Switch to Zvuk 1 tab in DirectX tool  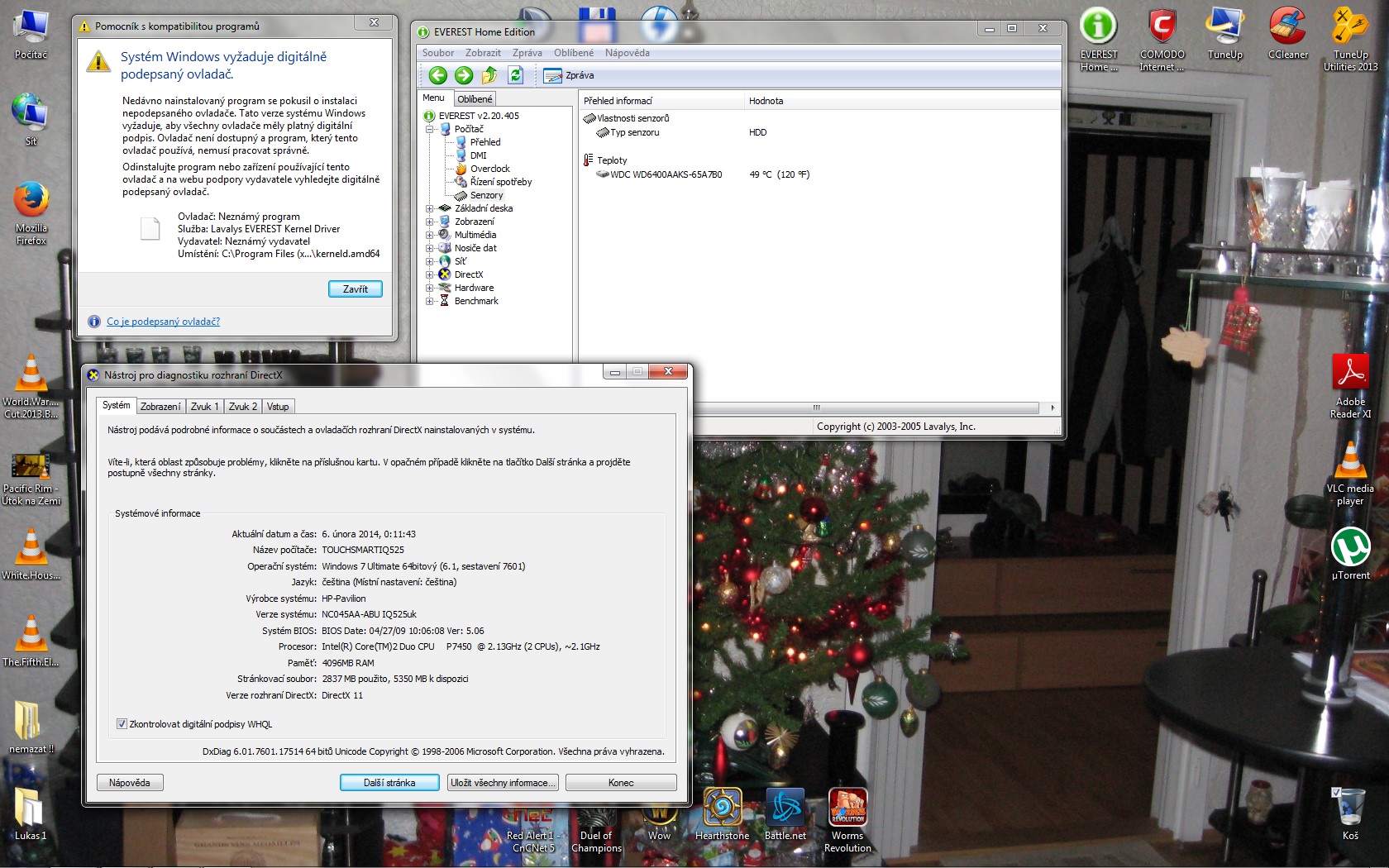click(204, 407)
